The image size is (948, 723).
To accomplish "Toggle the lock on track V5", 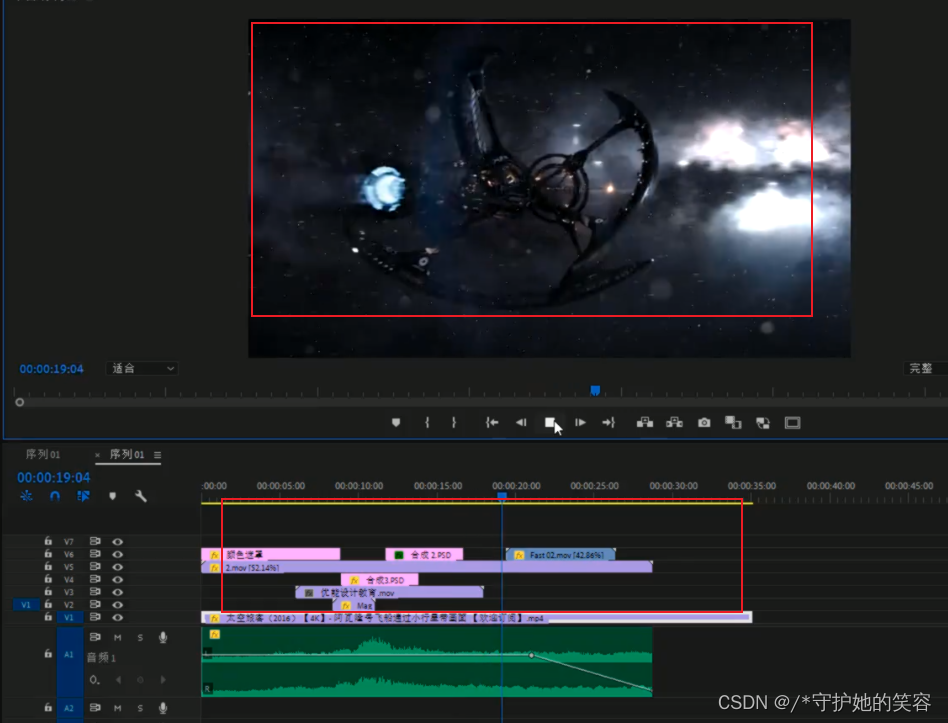I will click(x=48, y=566).
